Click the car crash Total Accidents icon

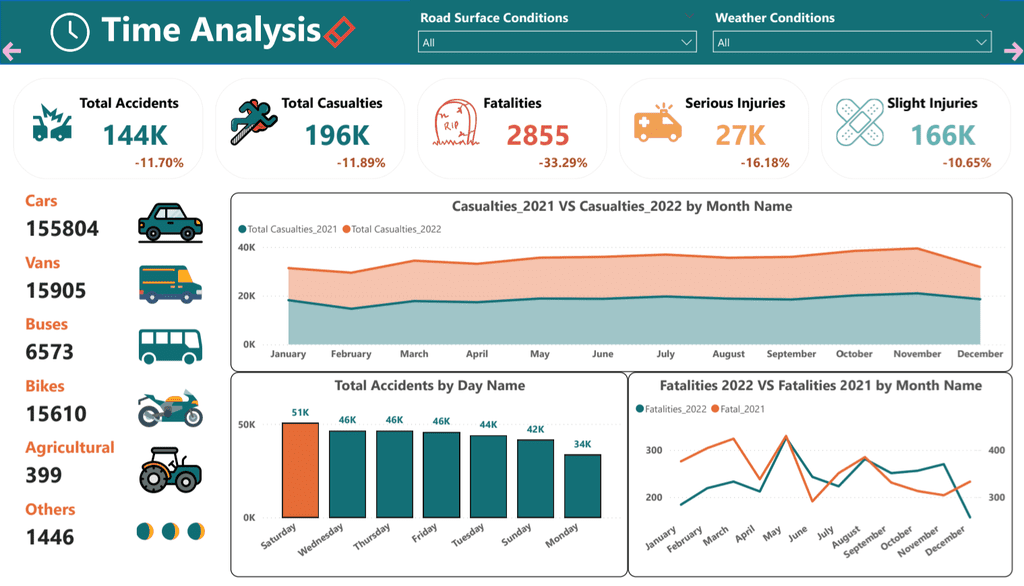(52, 123)
